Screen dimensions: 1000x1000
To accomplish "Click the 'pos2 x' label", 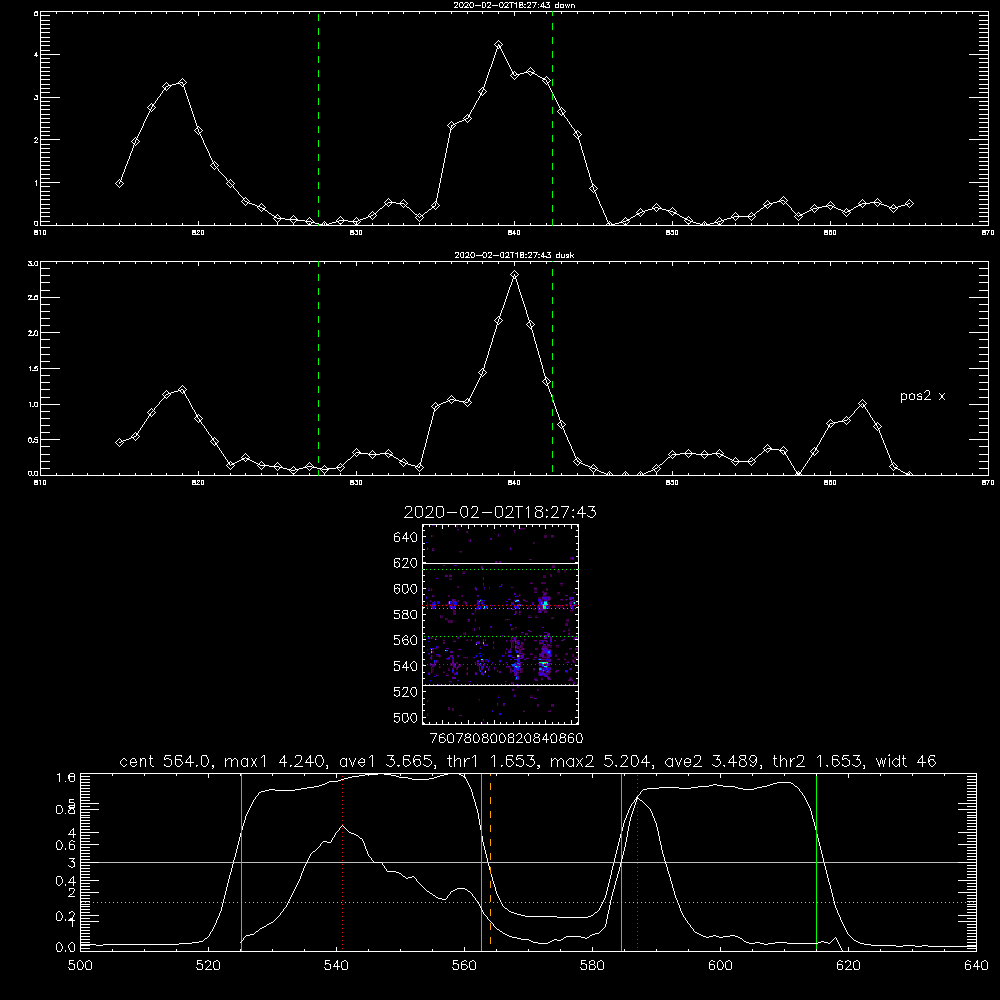I will coord(922,396).
